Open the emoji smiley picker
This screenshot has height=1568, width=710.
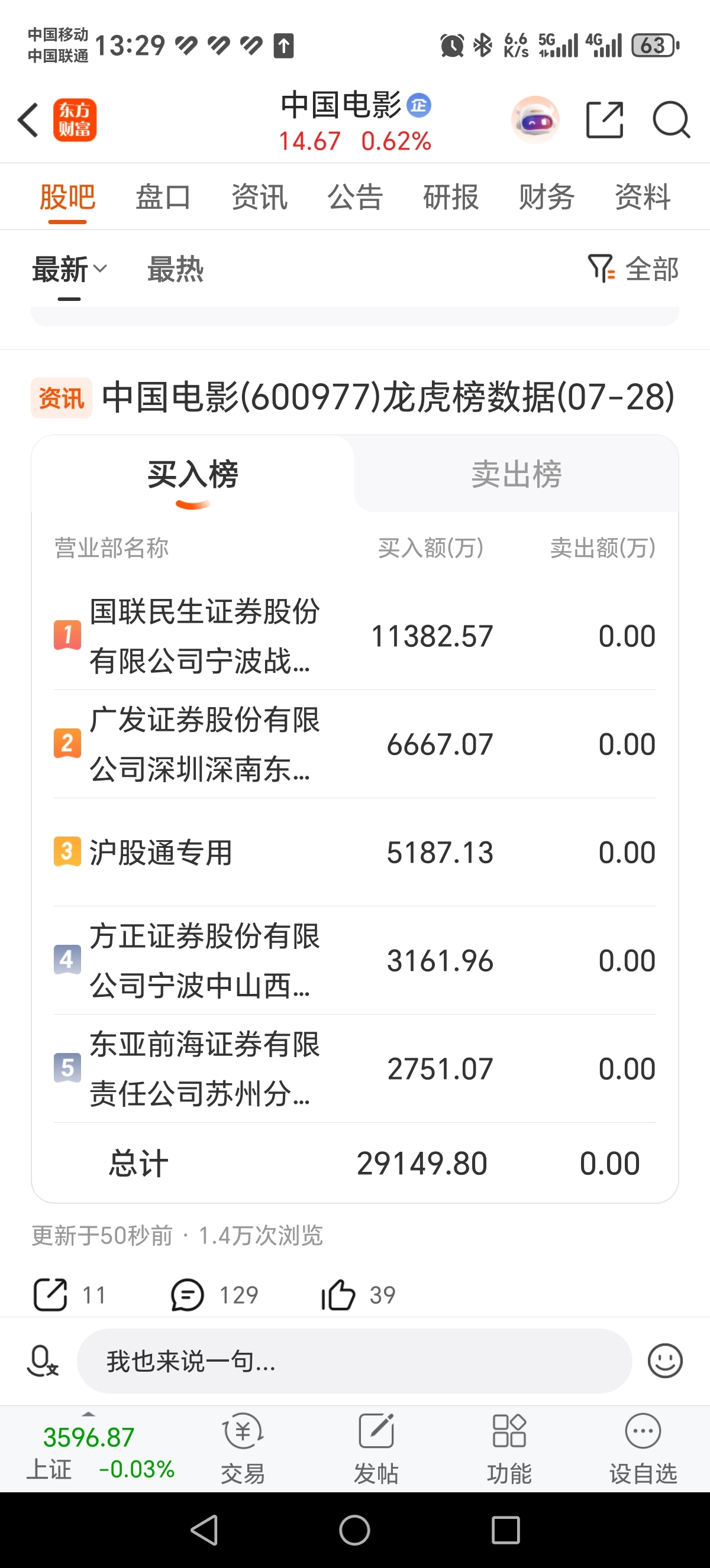point(665,1360)
